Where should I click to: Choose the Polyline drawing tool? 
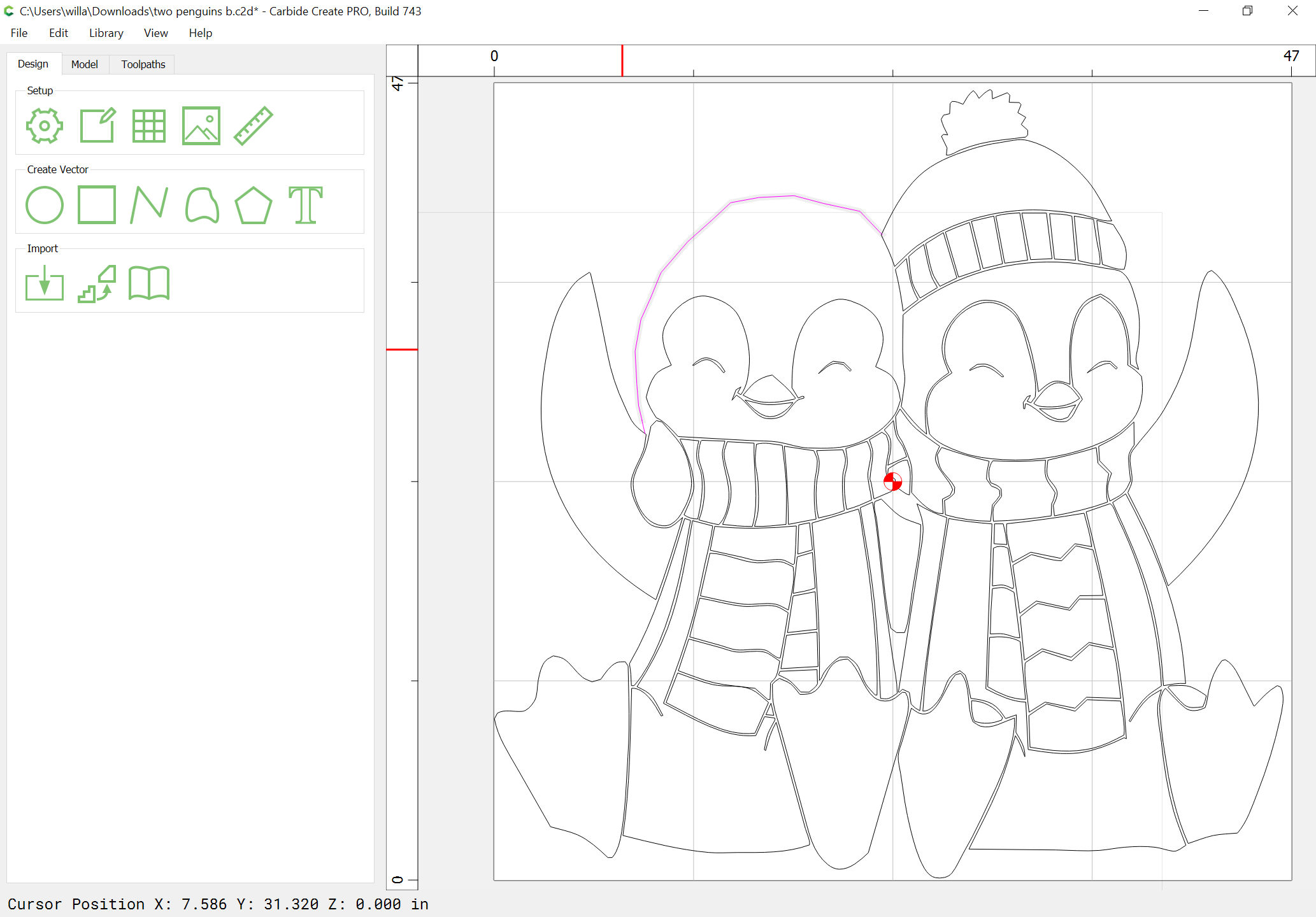149,205
